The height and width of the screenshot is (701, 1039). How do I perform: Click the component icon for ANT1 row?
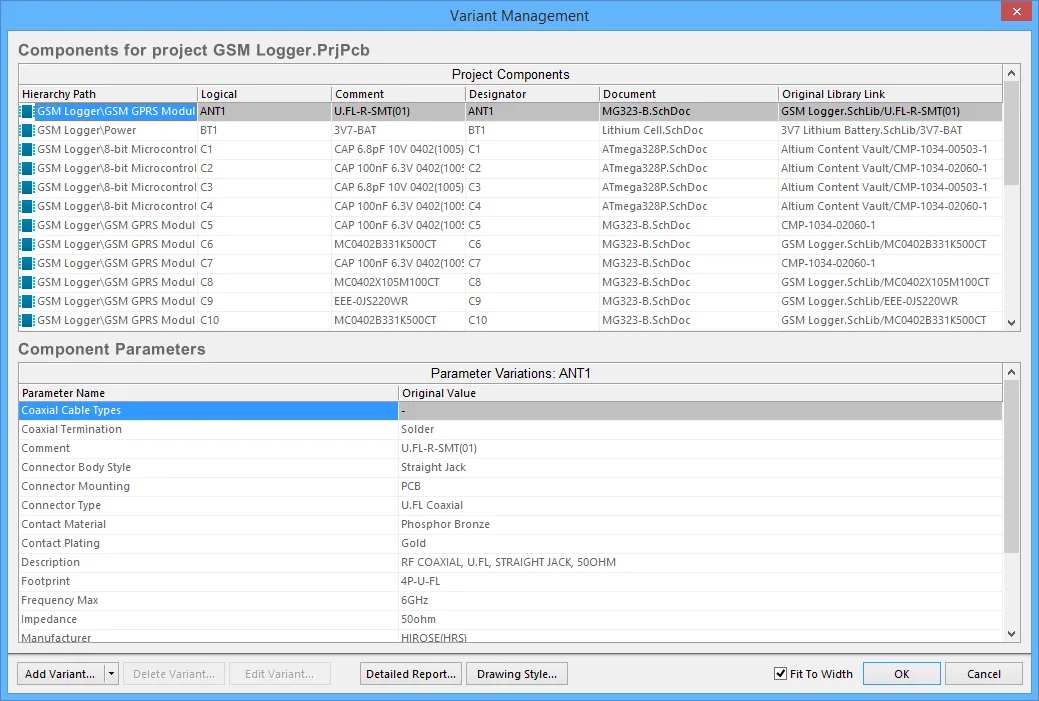27,112
